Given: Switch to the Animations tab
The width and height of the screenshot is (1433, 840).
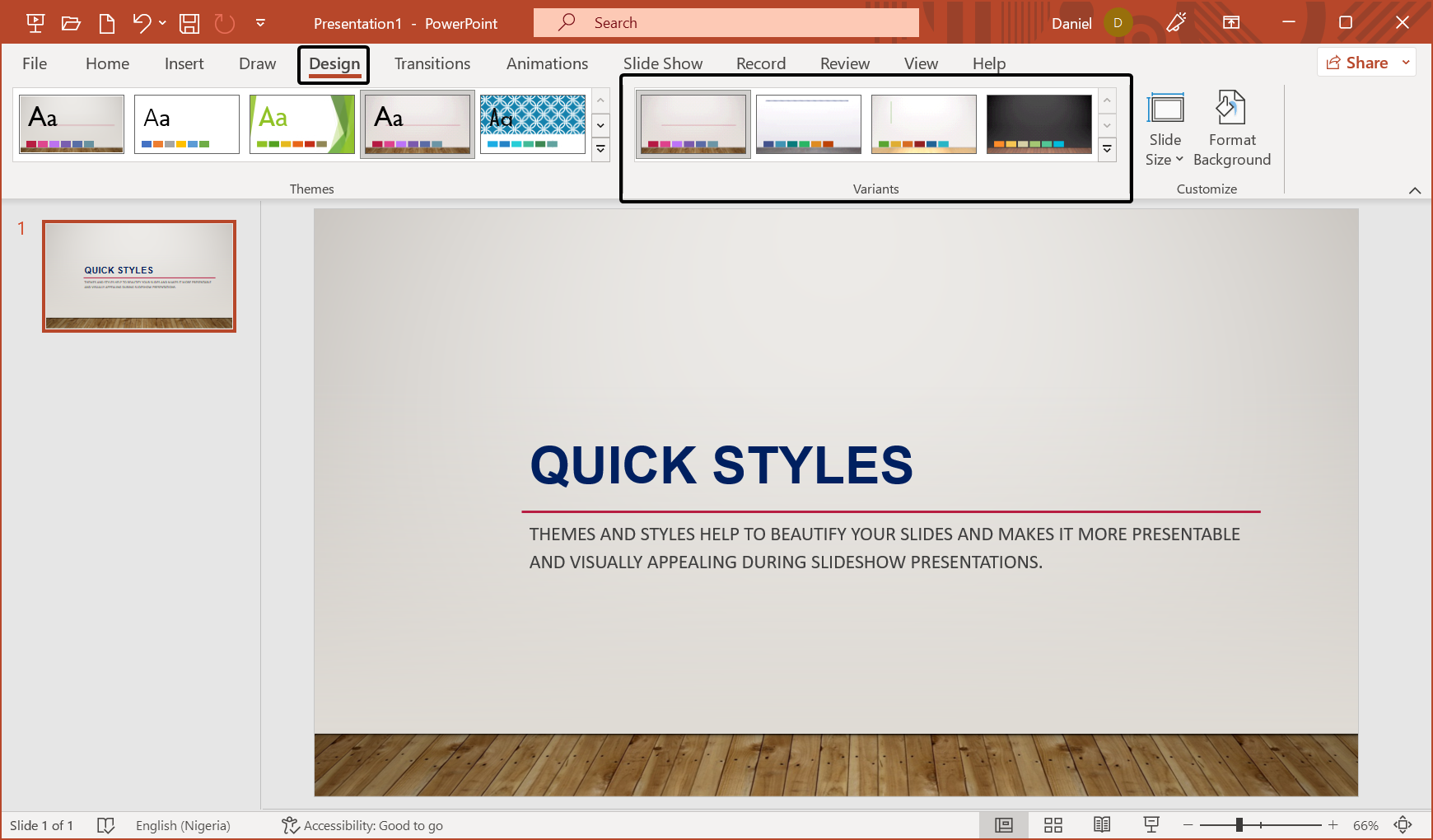Looking at the screenshot, I should point(546,63).
